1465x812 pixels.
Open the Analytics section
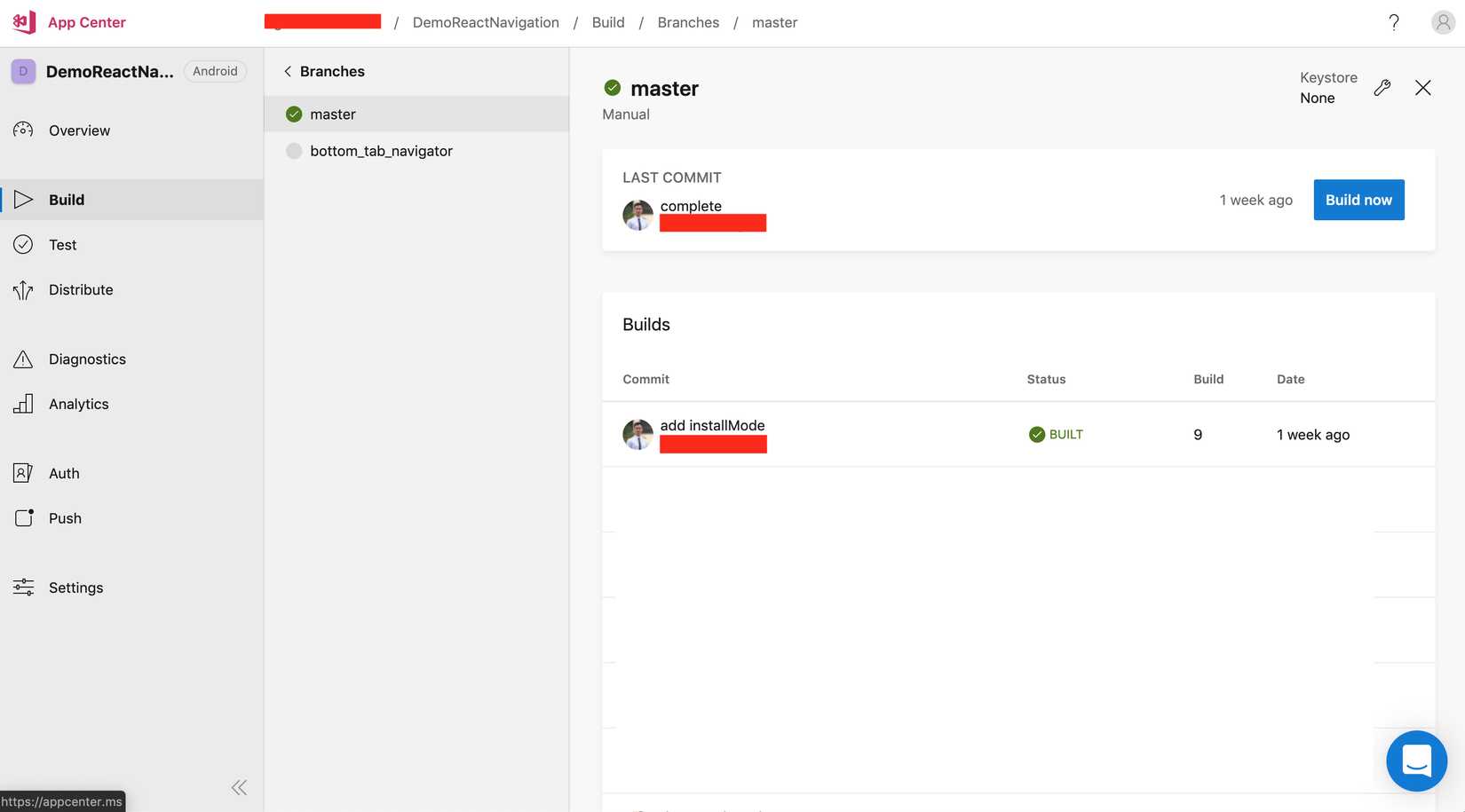131,404
